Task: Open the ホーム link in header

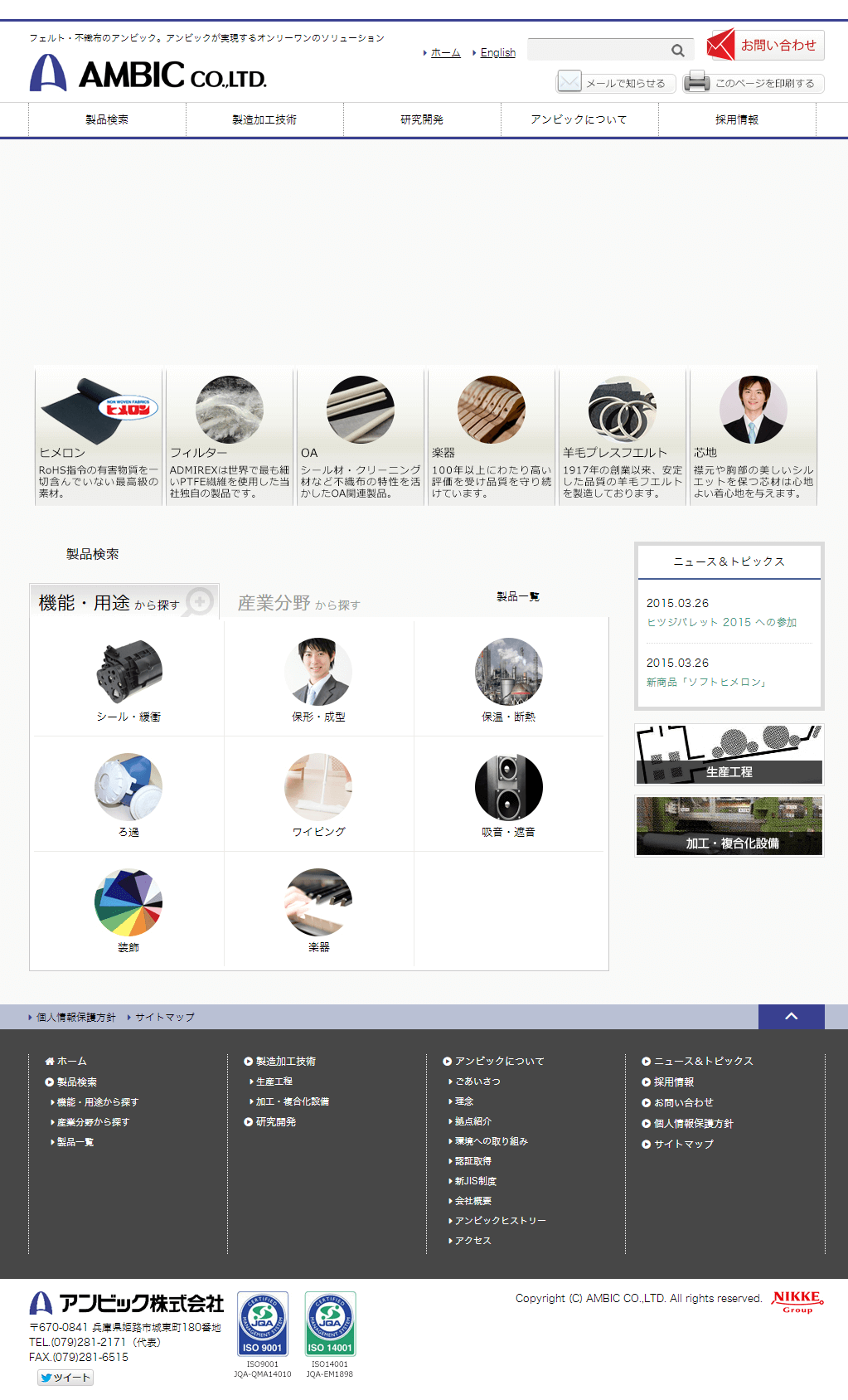Action: pos(445,52)
